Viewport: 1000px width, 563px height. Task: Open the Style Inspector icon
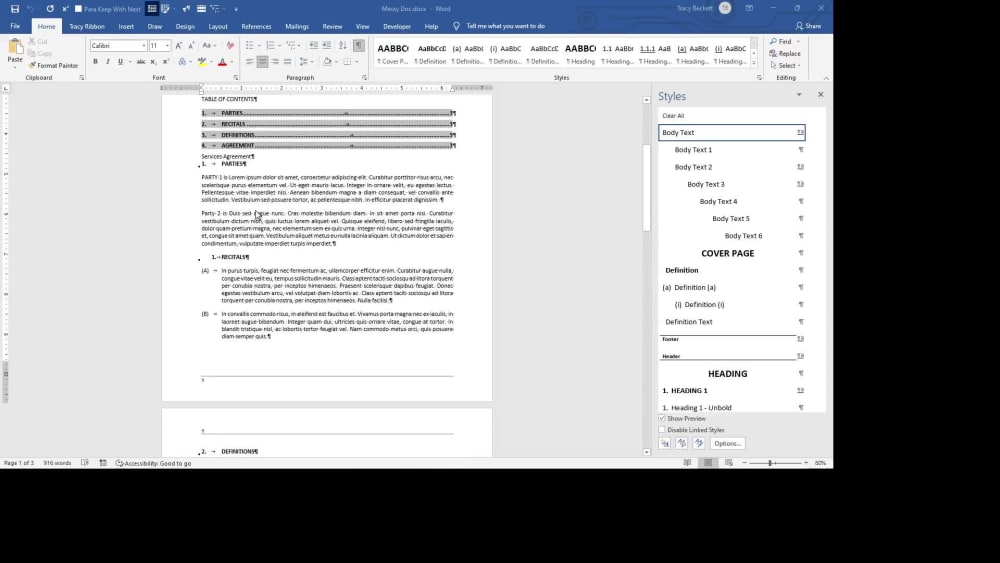tap(682, 443)
